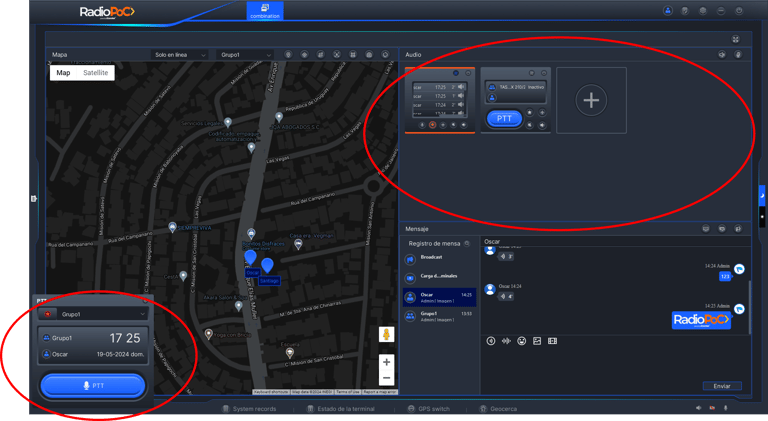Select the Santiago marker on the map

tap(267, 265)
